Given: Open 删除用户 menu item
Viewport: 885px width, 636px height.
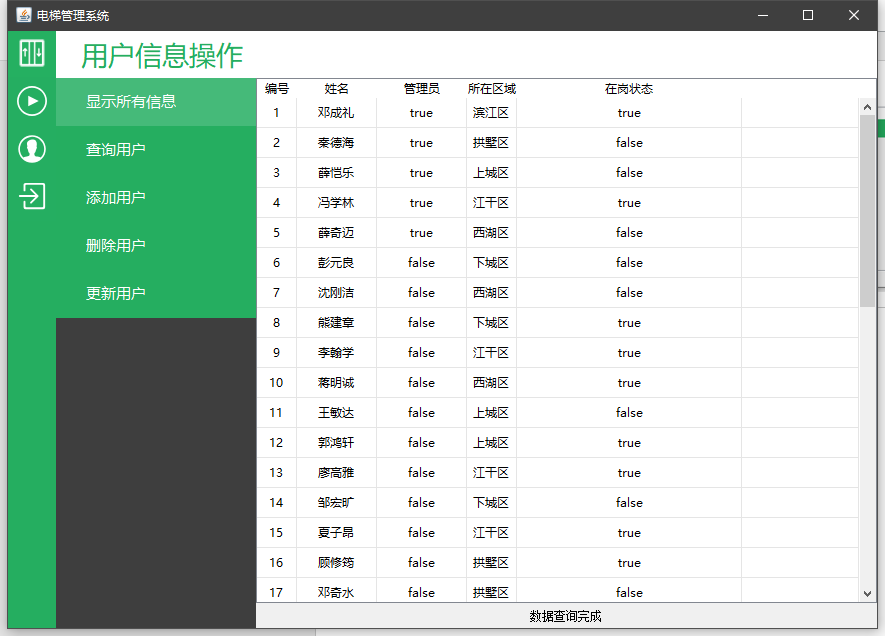Looking at the screenshot, I should (x=156, y=245).
